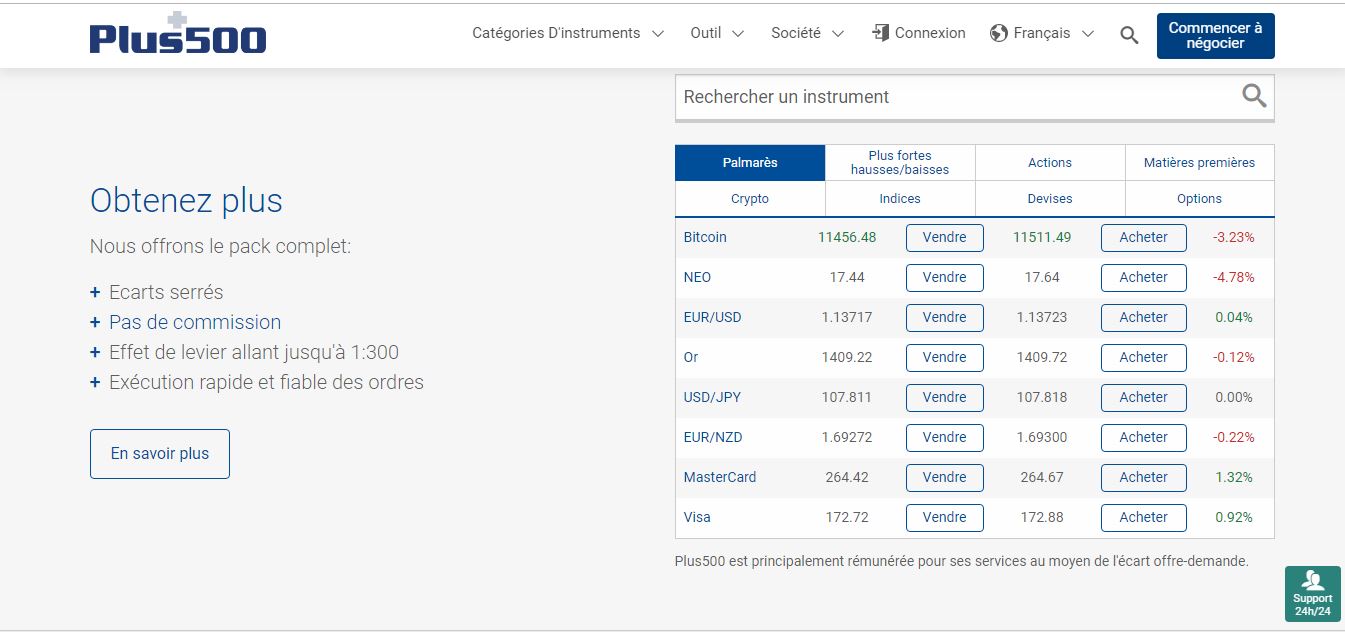1345x632 pixels.
Task: Click Vendre for EUR/NZD
Action: tap(945, 437)
